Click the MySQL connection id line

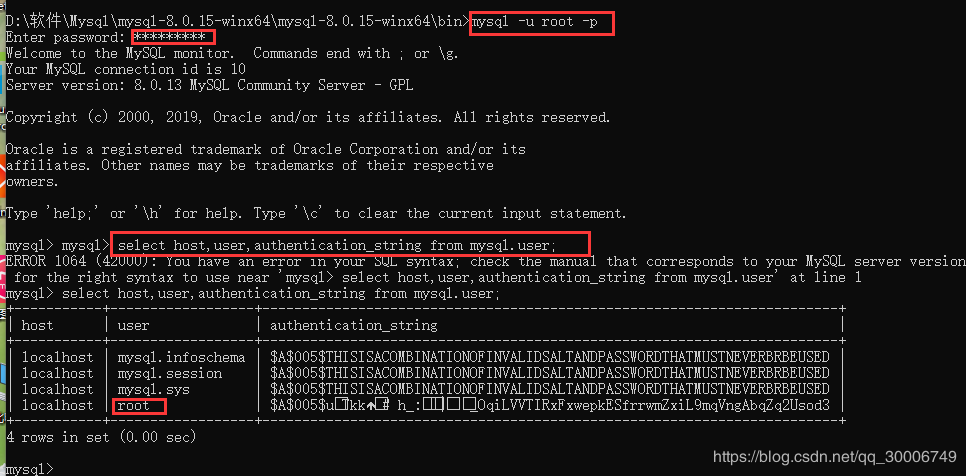pos(125,69)
